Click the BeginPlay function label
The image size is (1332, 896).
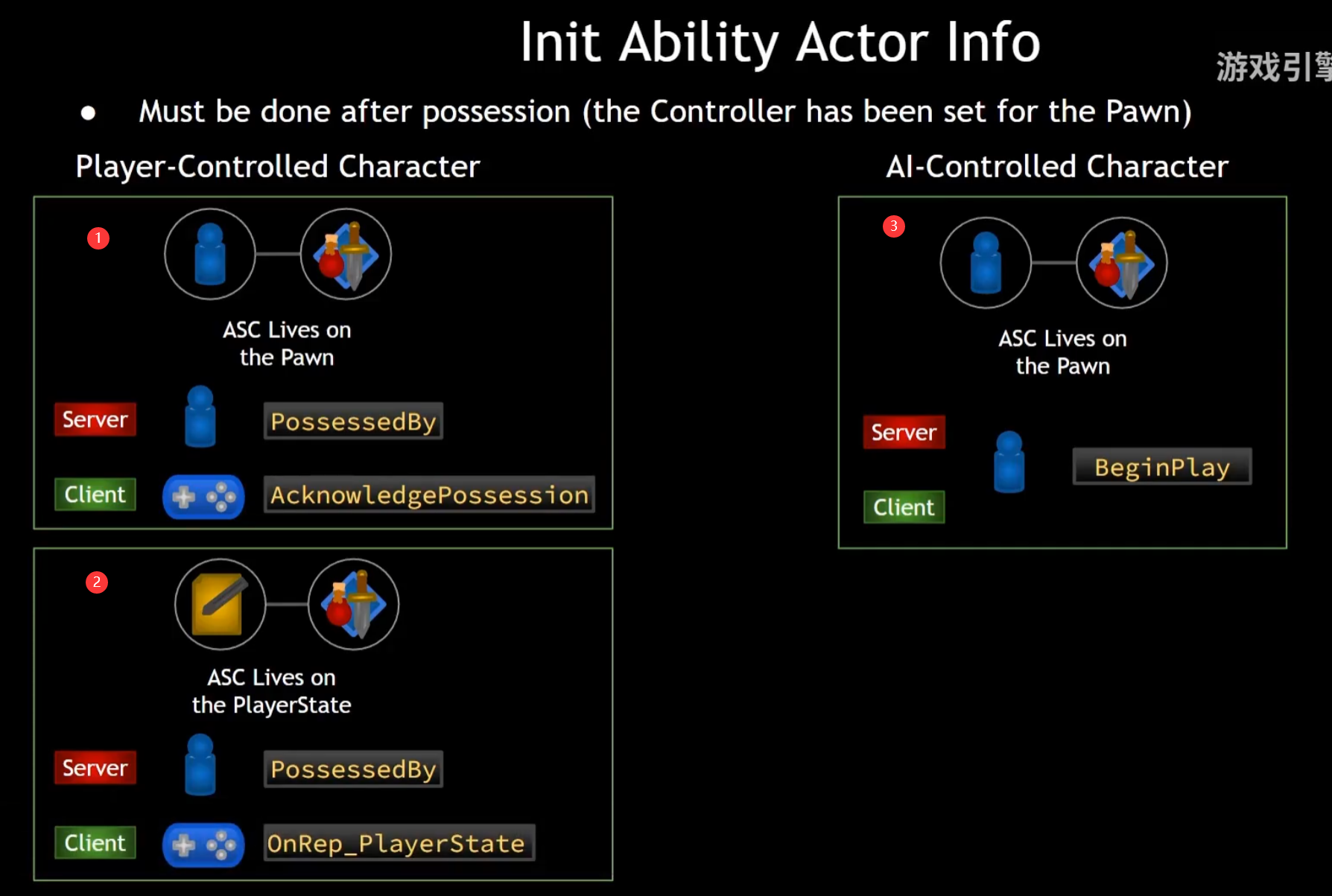[x=1162, y=467]
